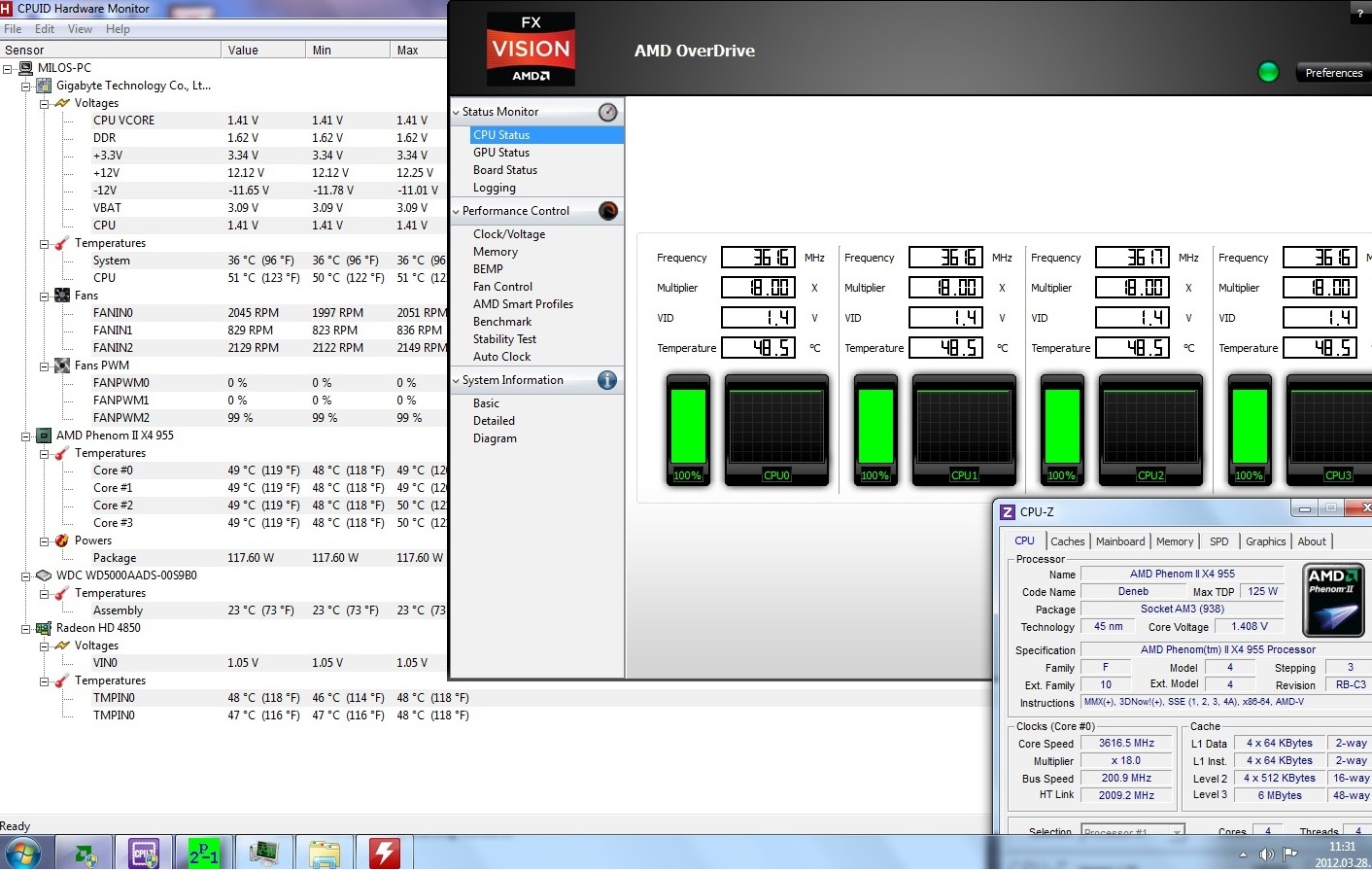Image resolution: width=1372 pixels, height=872 pixels.
Task: Open the system monitor taskbar icon
Action: click(x=263, y=854)
